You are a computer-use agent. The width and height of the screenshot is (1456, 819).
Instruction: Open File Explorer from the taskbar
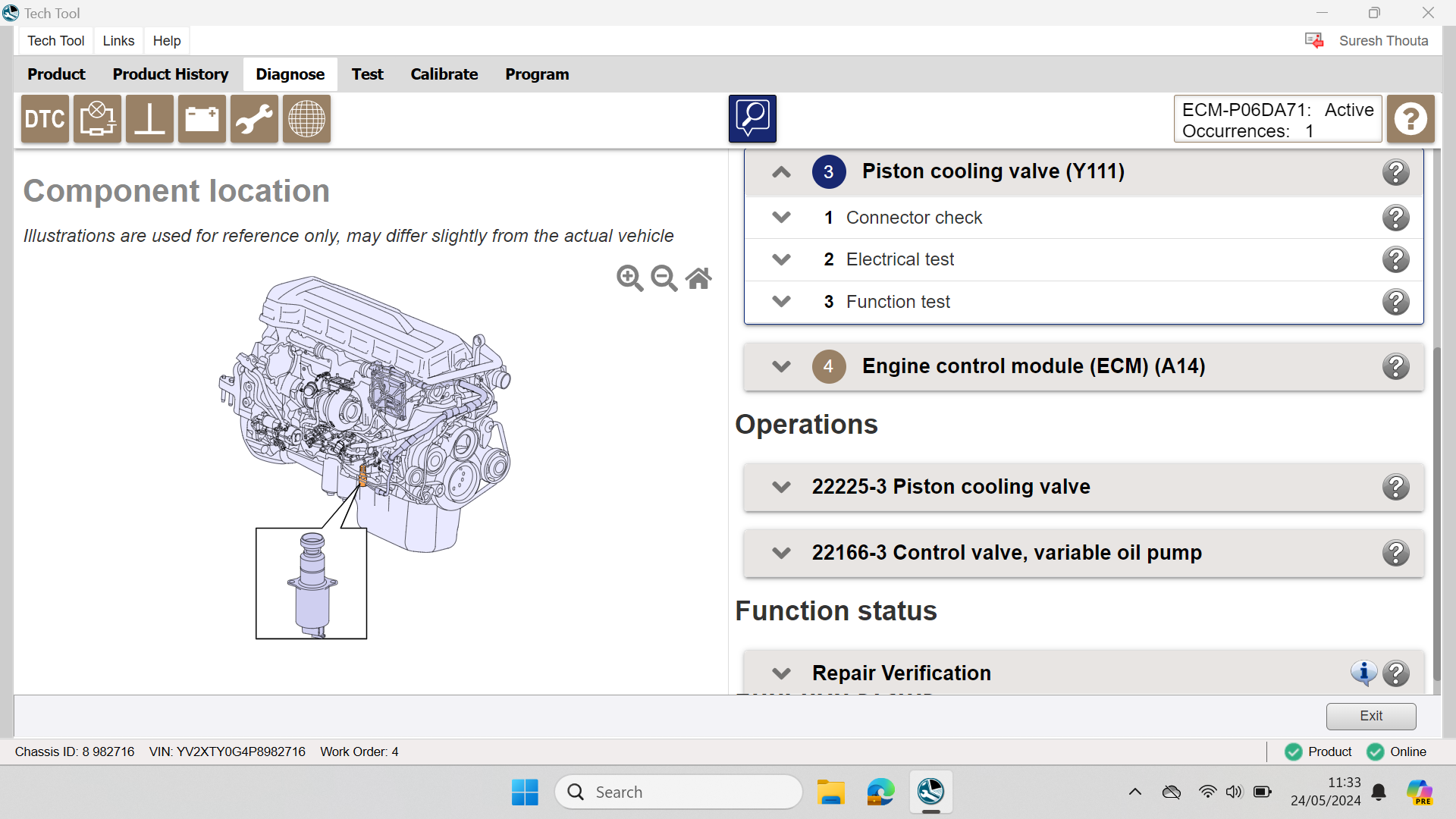(830, 792)
